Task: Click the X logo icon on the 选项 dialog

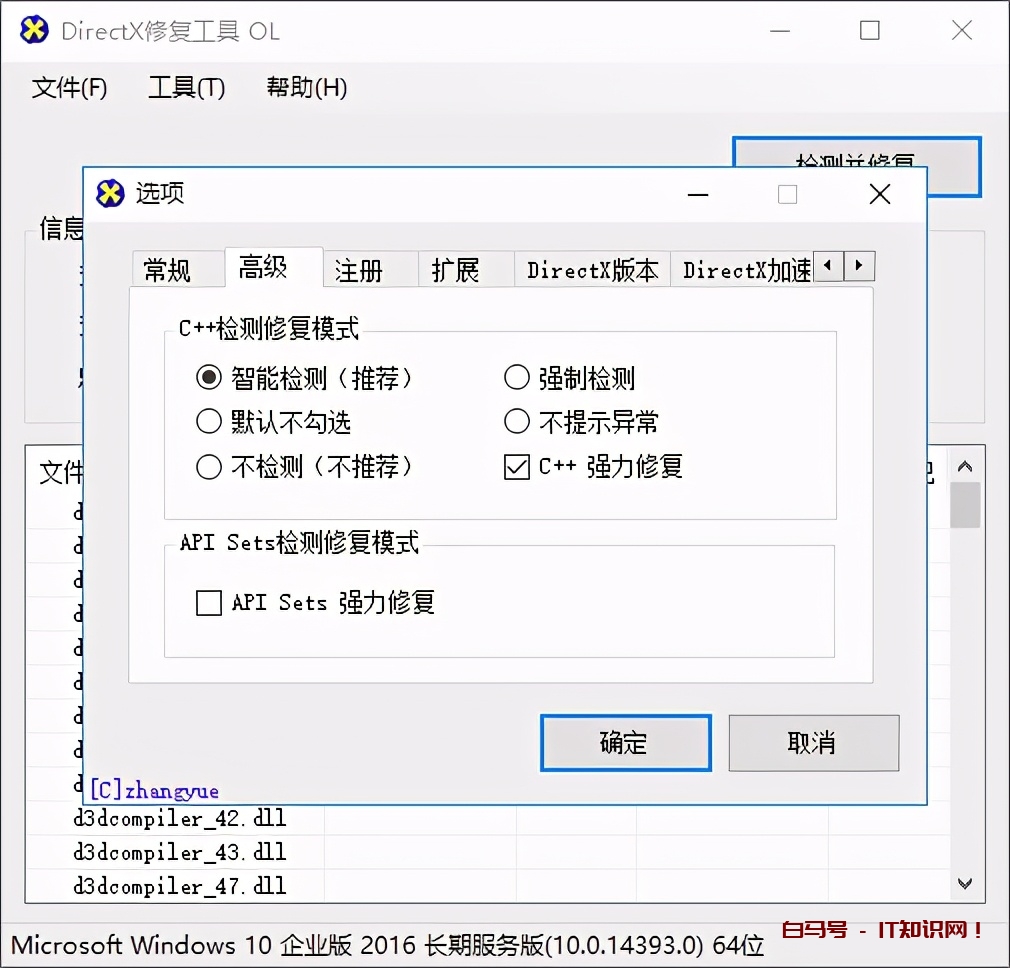Action: click(x=111, y=194)
